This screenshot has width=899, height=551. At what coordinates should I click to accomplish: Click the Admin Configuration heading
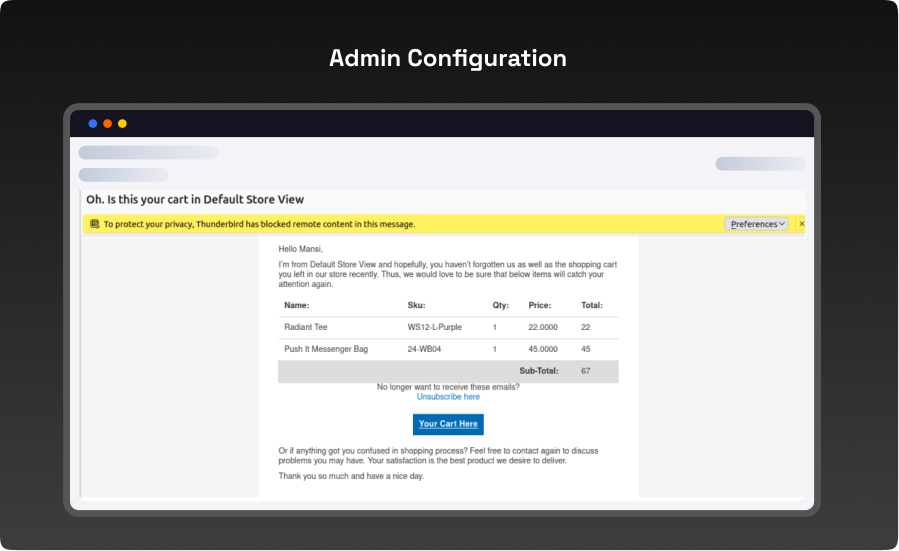(x=448, y=58)
